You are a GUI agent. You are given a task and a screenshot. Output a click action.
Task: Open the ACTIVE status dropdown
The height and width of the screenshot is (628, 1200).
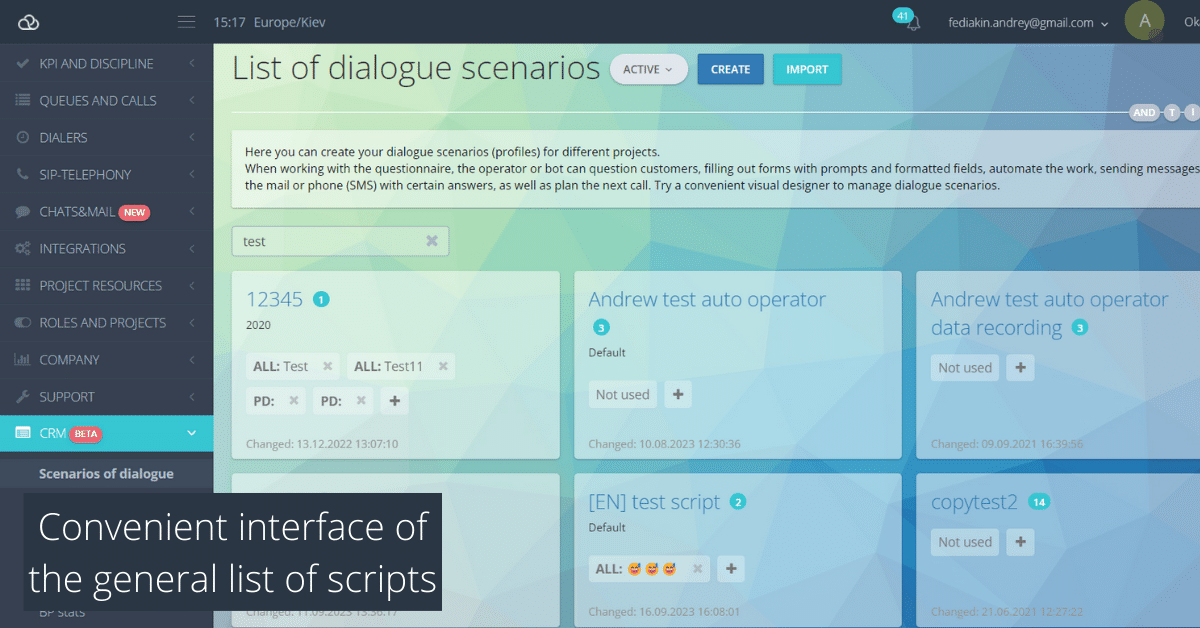point(648,70)
